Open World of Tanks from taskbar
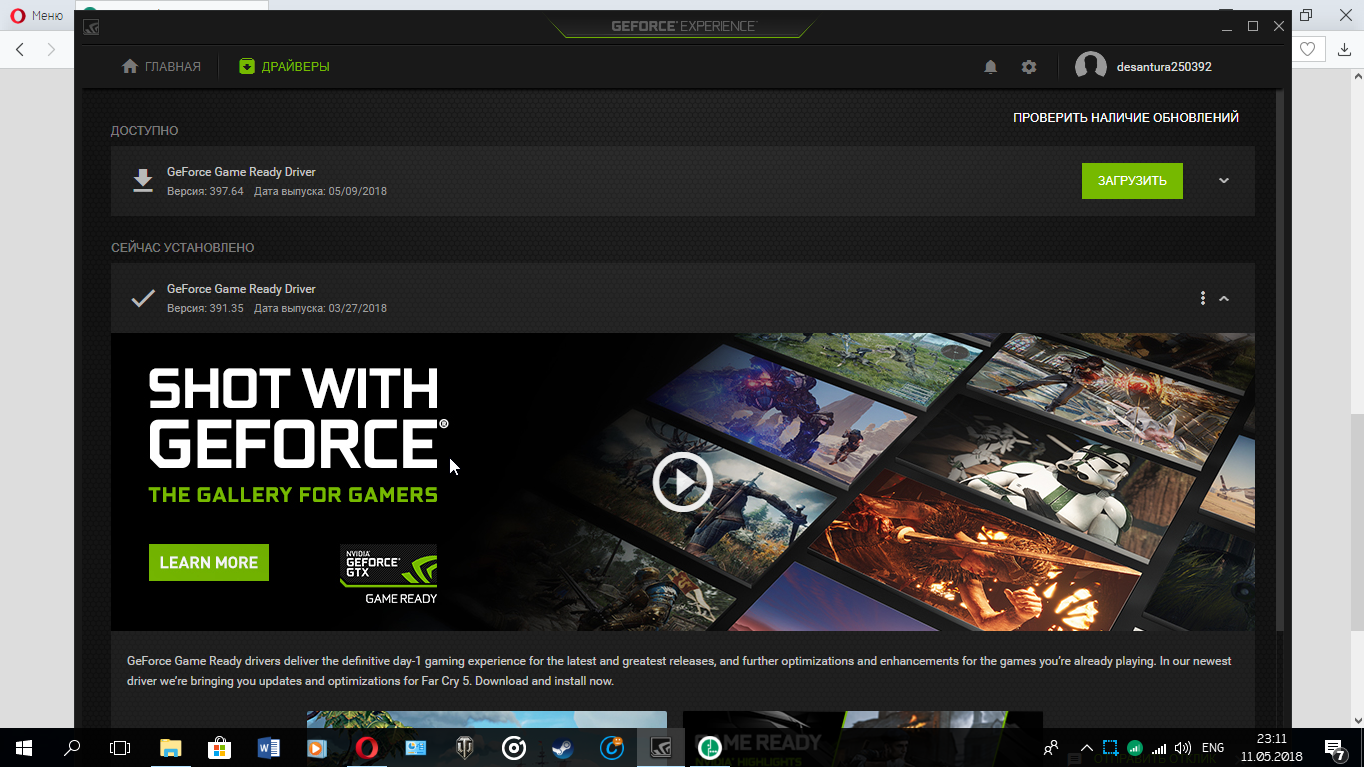Viewport: 1364px width, 767px height. (465, 747)
